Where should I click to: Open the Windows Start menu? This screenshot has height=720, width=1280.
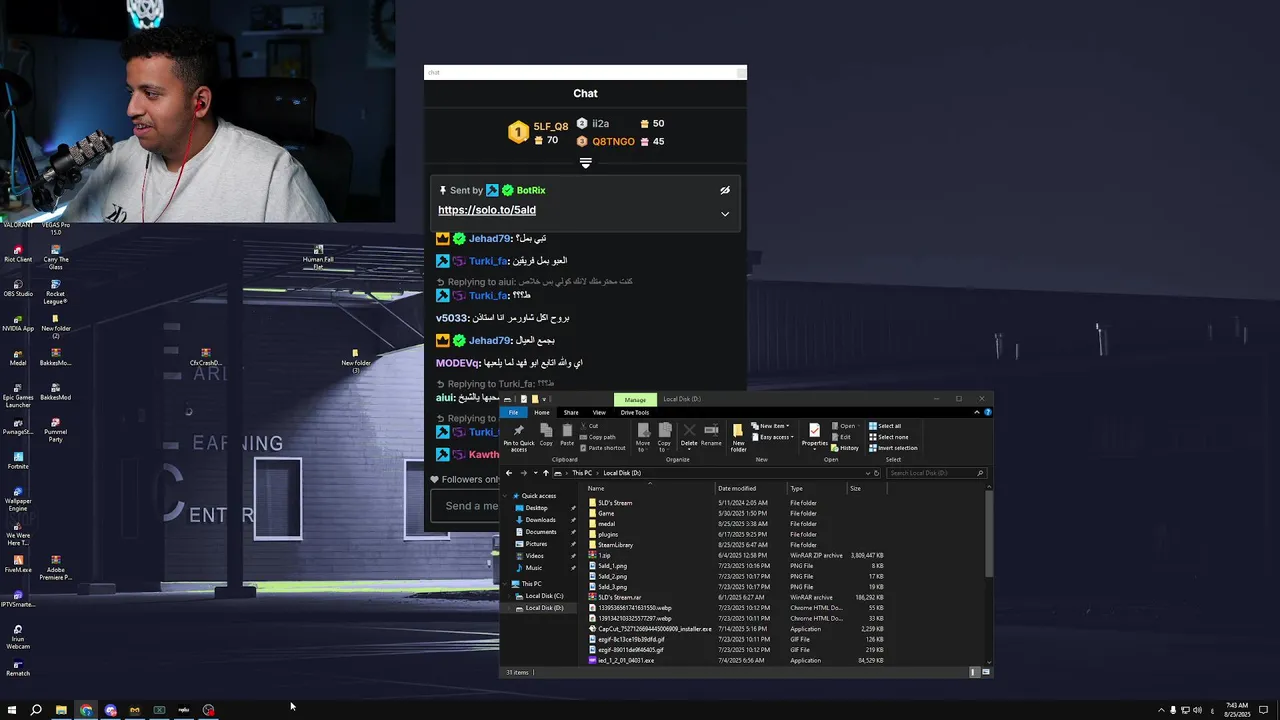[12, 710]
